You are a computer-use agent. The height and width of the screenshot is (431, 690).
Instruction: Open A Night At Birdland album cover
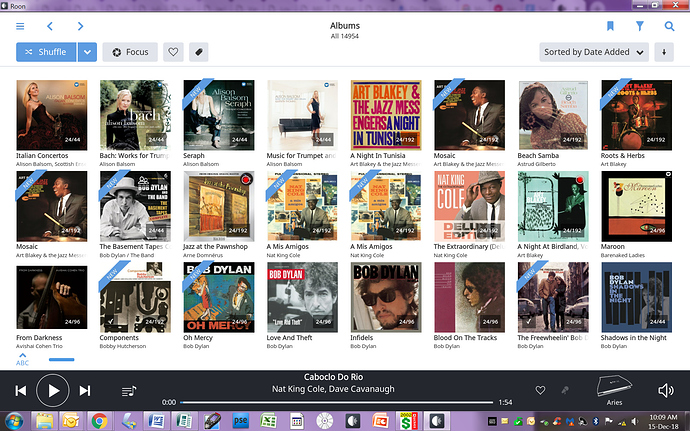[x=553, y=206]
